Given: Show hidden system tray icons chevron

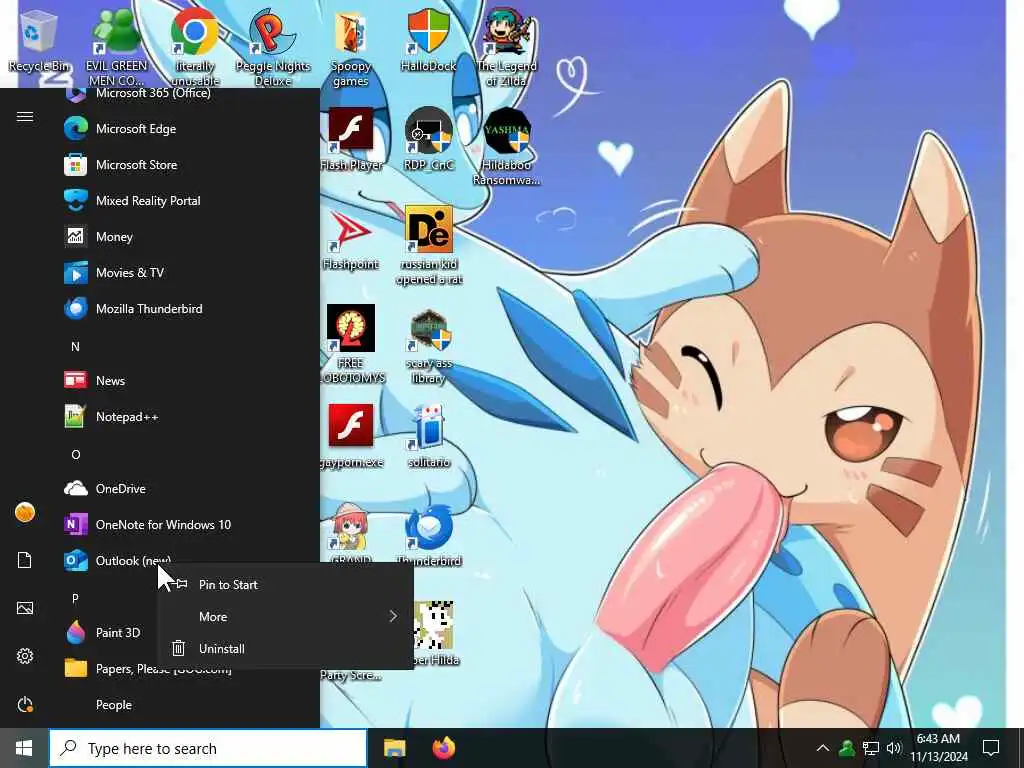Looking at the screenshot, I should [823, 748].
